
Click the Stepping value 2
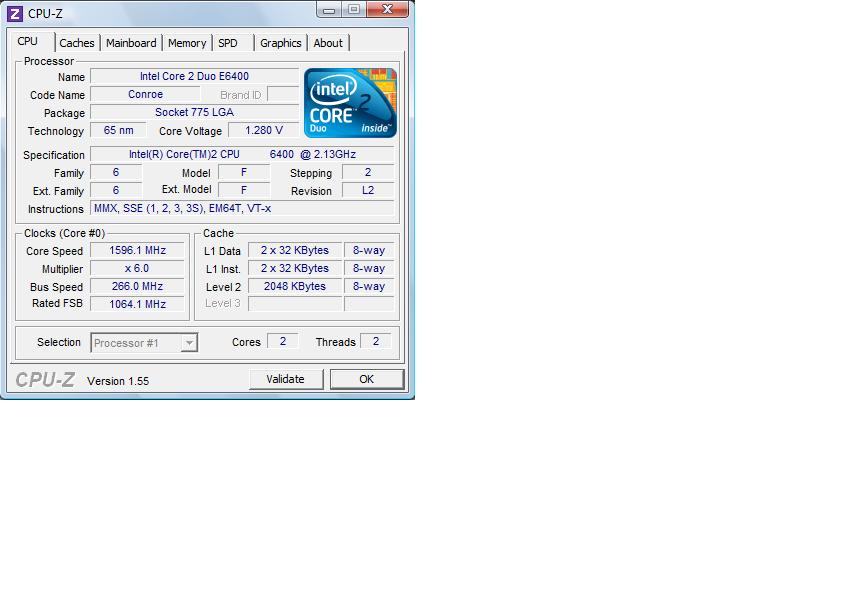pyautogui.click(x=368, y=173)
